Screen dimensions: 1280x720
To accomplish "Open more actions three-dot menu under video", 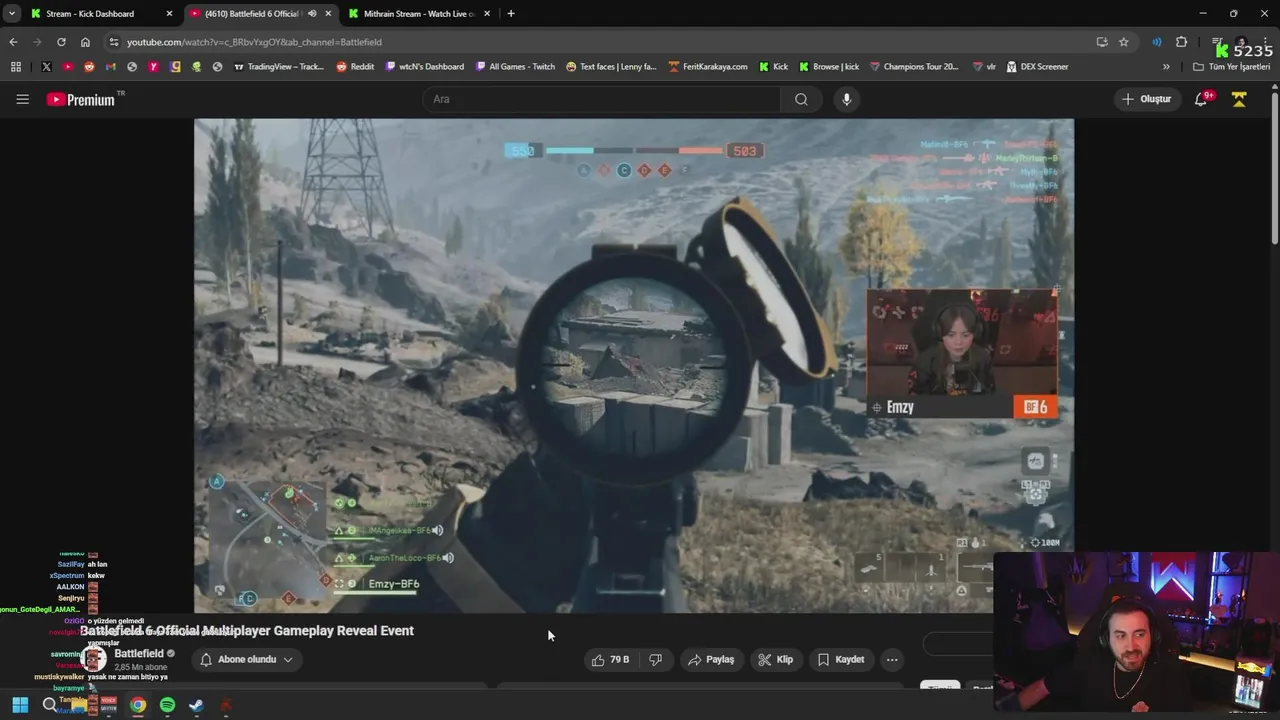I will pyautogui.click(x=892, y=659).
